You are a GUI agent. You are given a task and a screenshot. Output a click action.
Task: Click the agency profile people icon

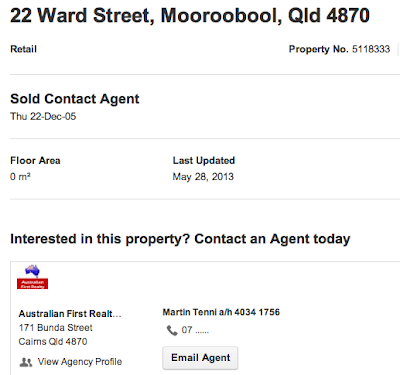(x=26, y=362)
